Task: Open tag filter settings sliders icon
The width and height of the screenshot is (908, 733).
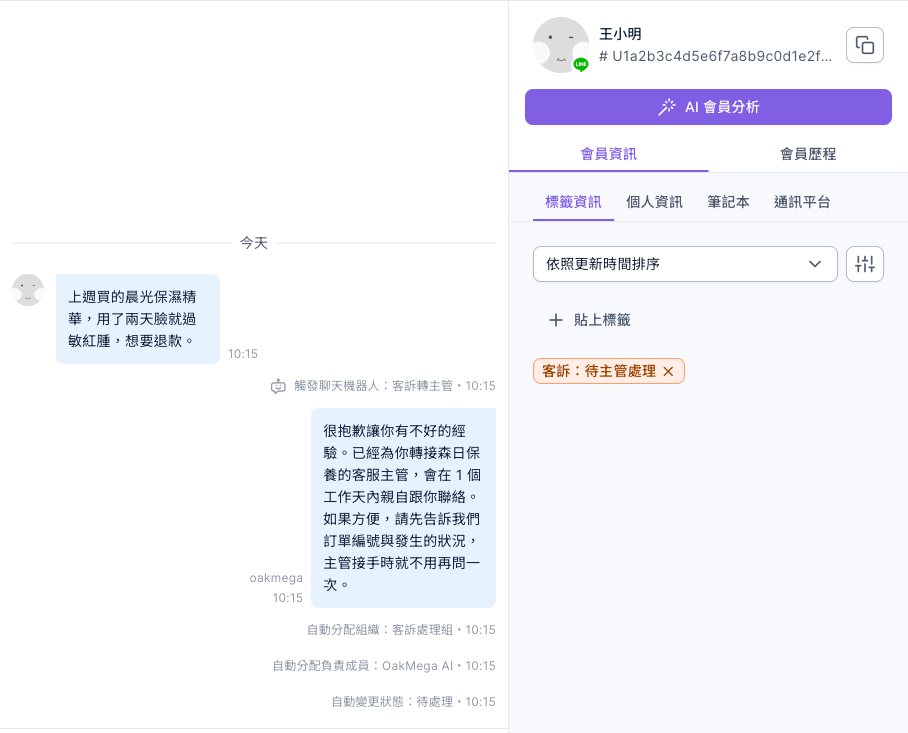Action: tap(864, 264)
